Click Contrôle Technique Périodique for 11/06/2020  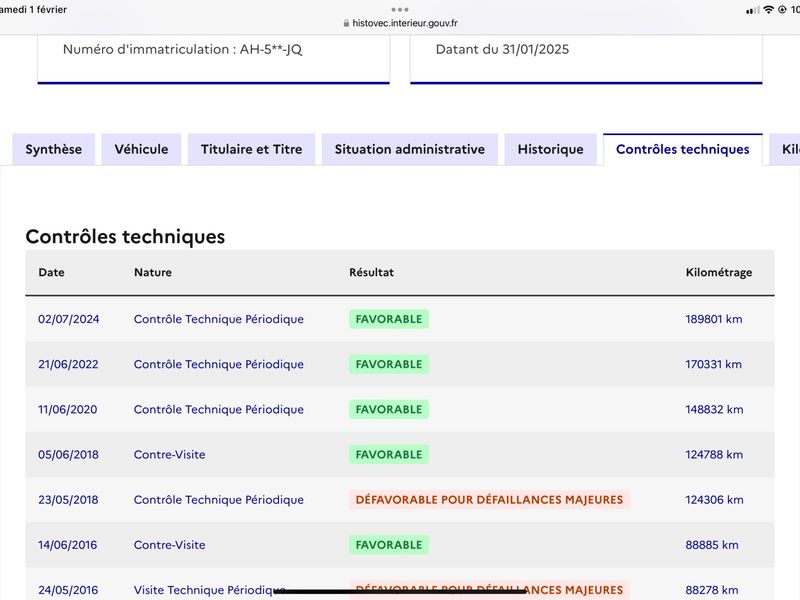219,410
